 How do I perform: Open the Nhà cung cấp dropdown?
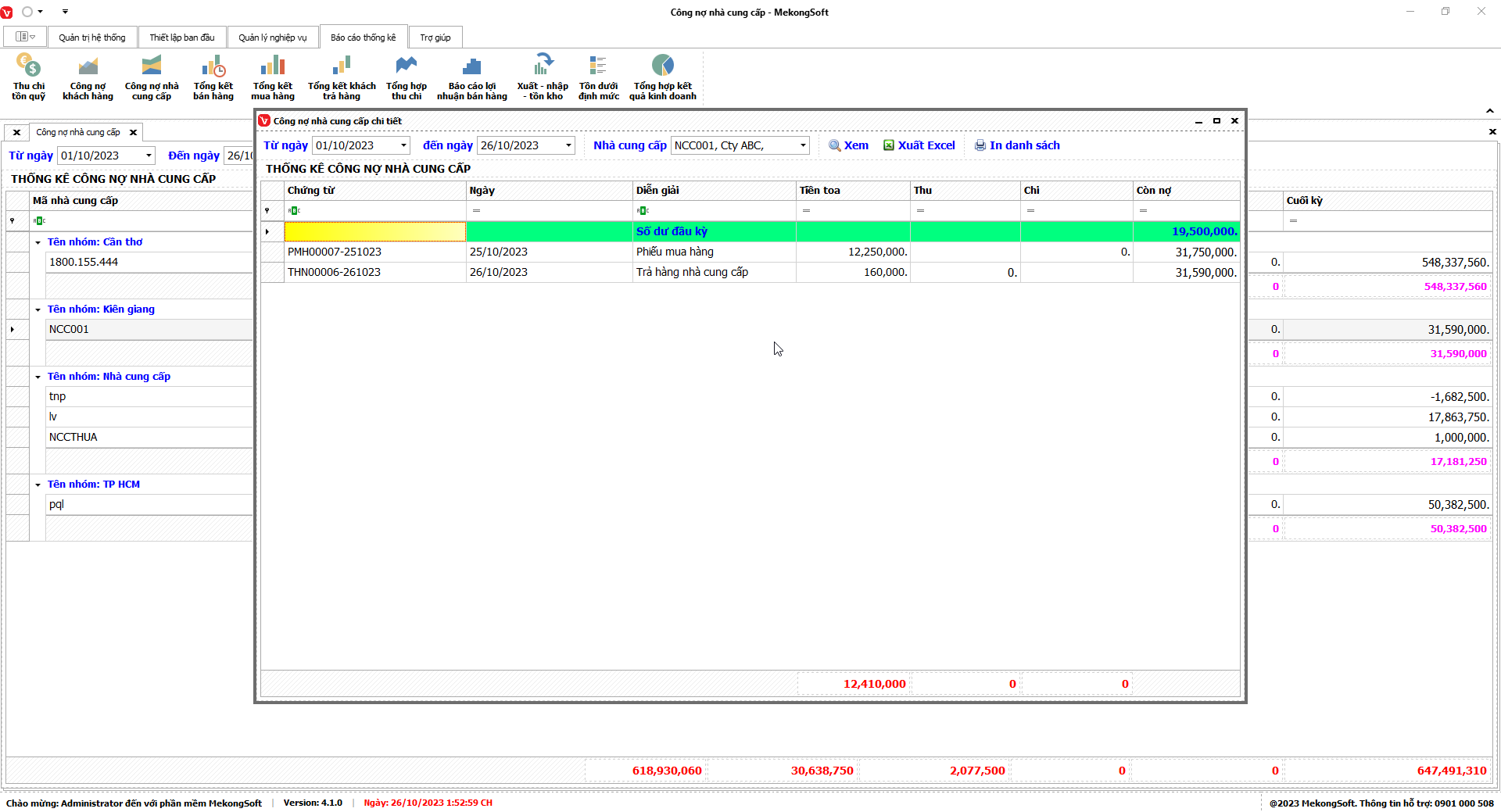(x=802, y=145)
